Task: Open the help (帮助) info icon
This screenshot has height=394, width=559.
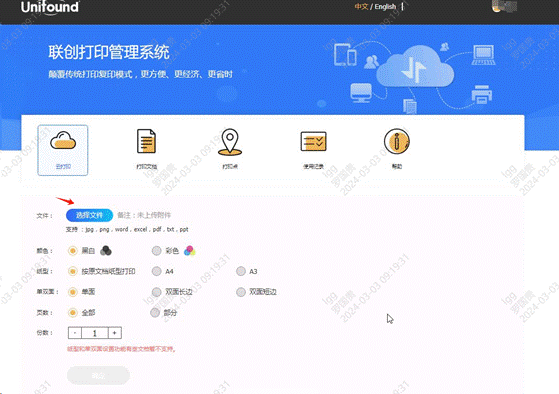Action: 397,141
